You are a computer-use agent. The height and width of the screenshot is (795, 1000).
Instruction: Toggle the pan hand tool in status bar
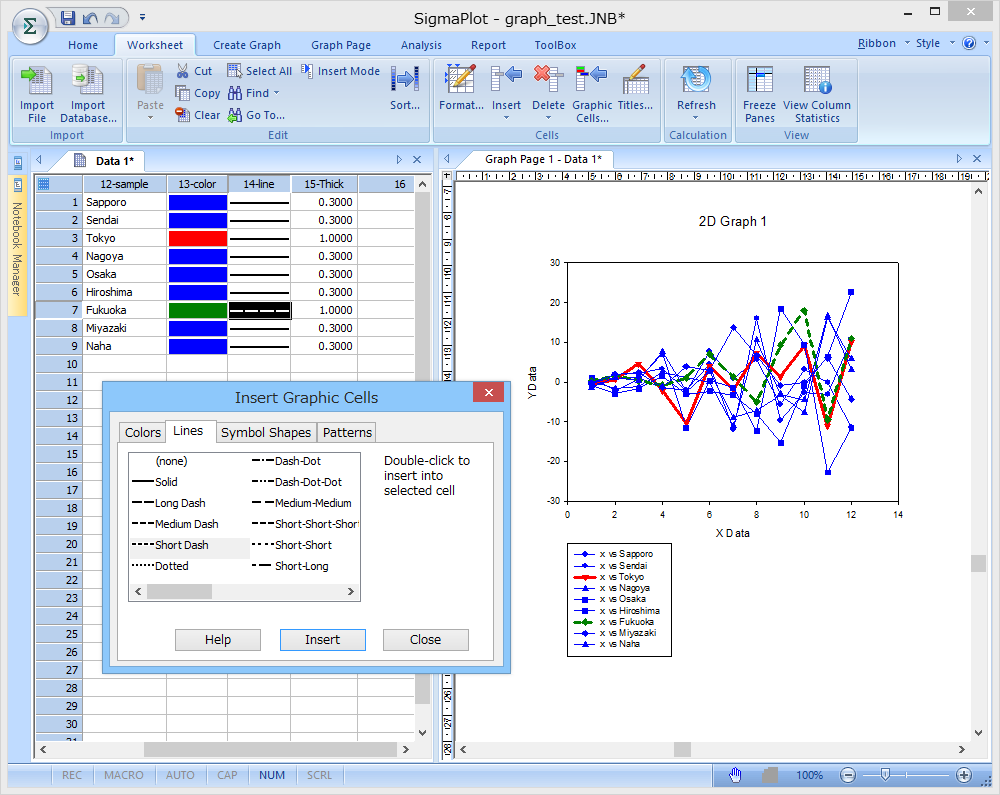point(736,775)
